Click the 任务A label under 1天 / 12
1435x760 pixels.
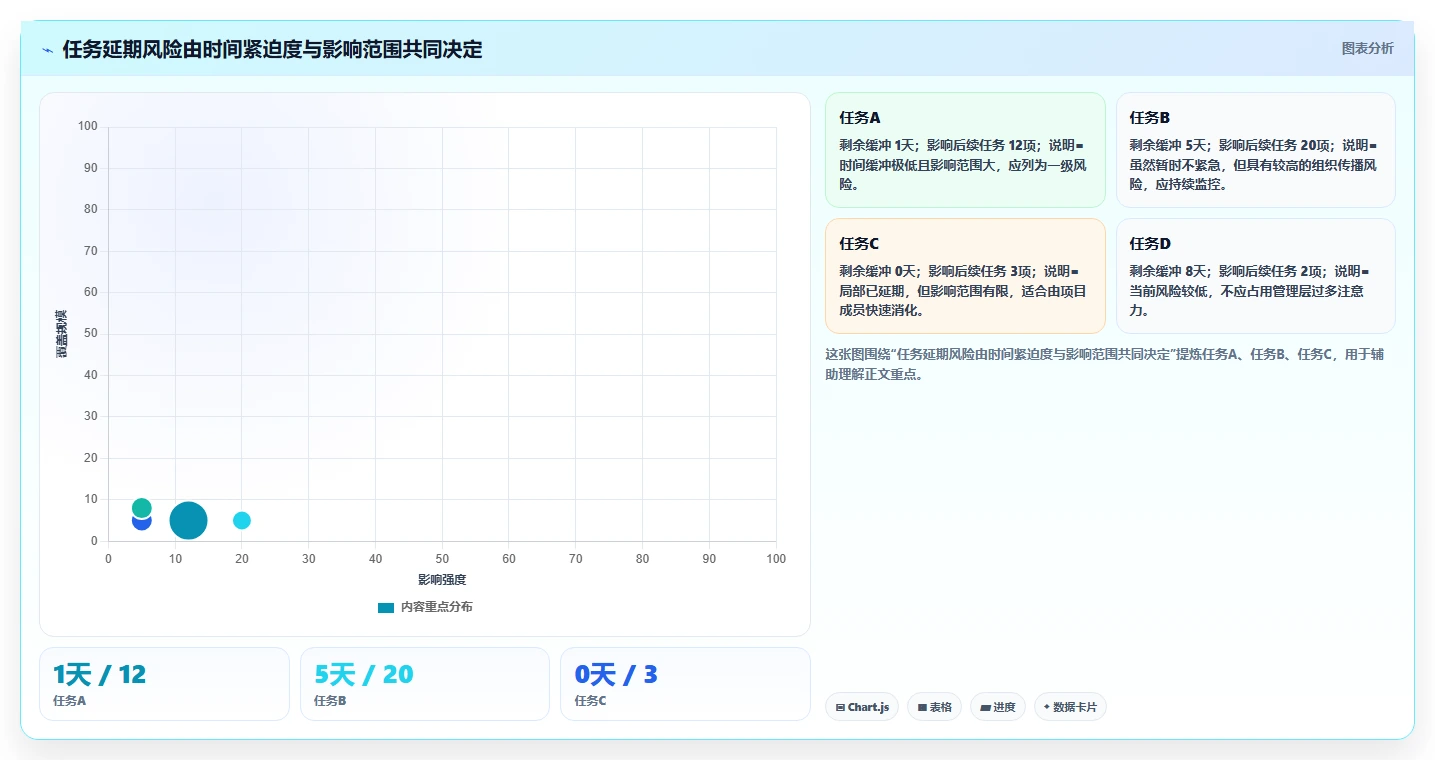click(x=69, y=701)
